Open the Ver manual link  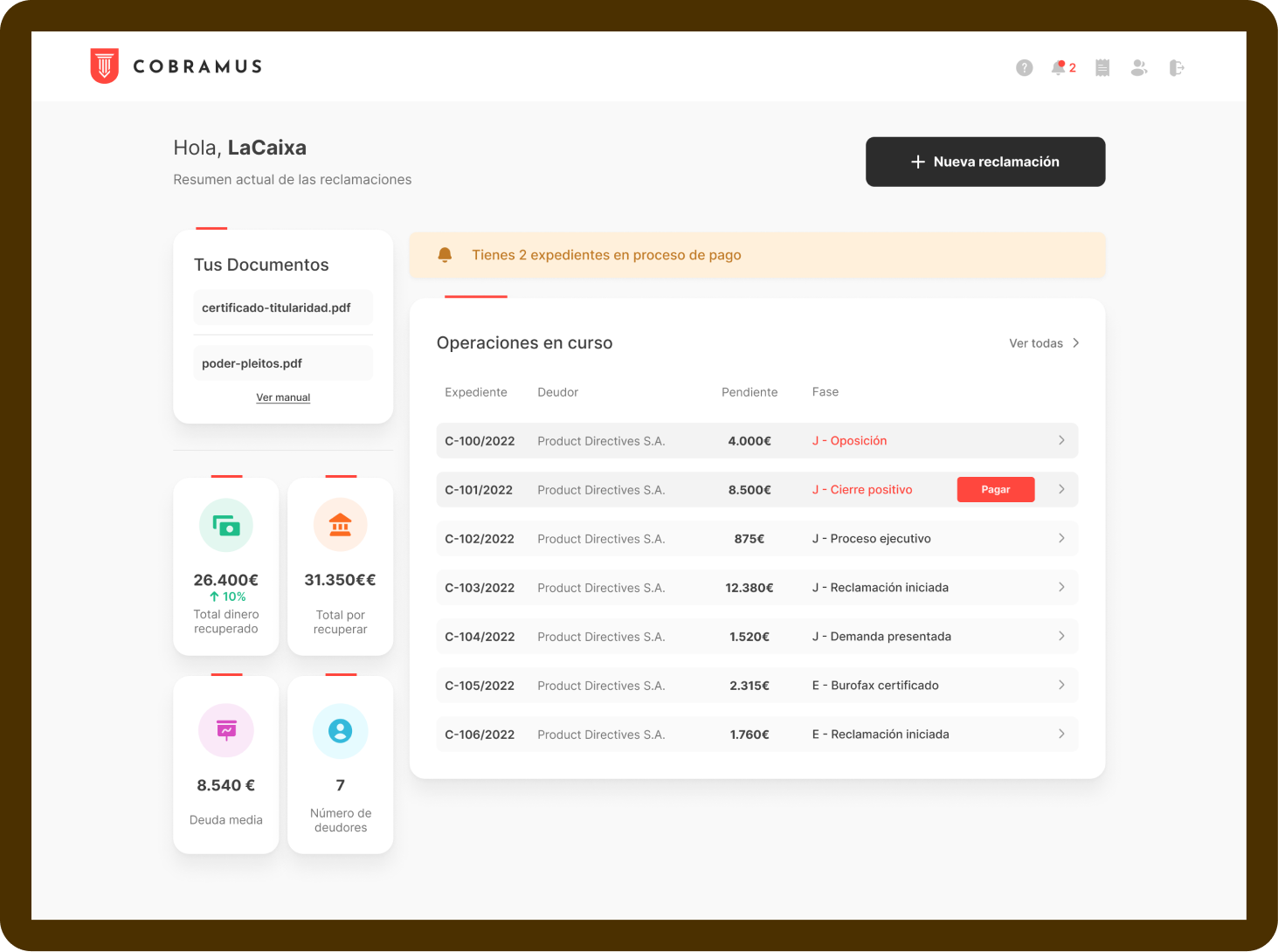[283, 397]
